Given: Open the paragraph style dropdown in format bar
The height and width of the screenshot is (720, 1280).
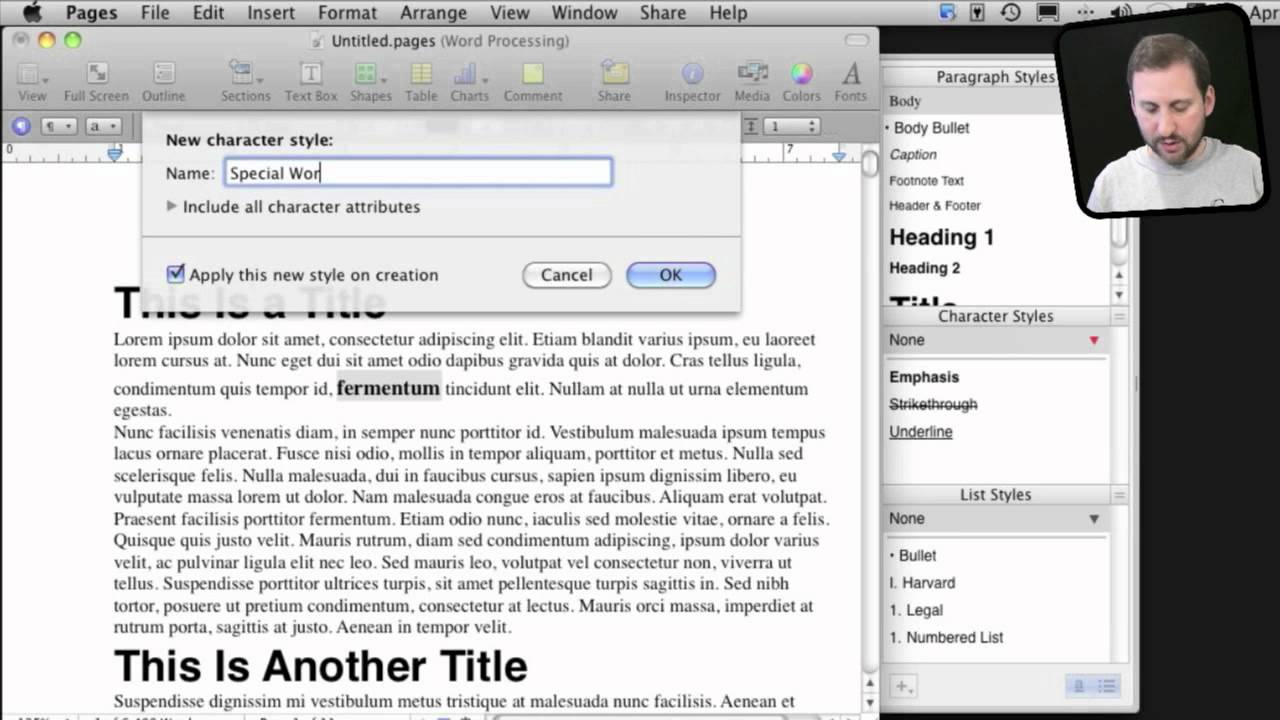Looking at the screenshot, I should pyautogui.click(x=57, y=126).
